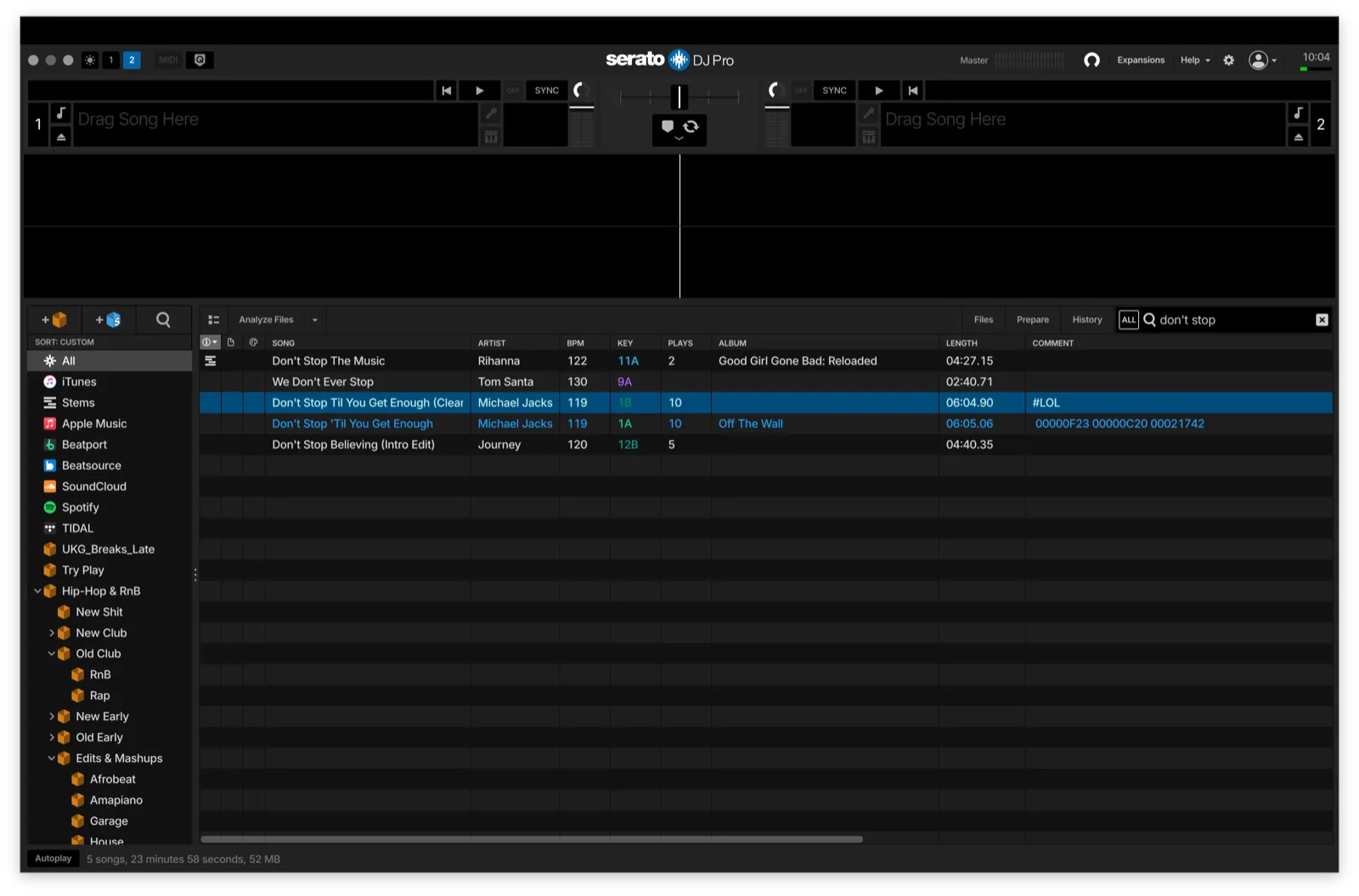The height and width of the screenshot is (896, 1359).
Task: Click deck 1 key/note icon
Action: click(x=61, y=113)
